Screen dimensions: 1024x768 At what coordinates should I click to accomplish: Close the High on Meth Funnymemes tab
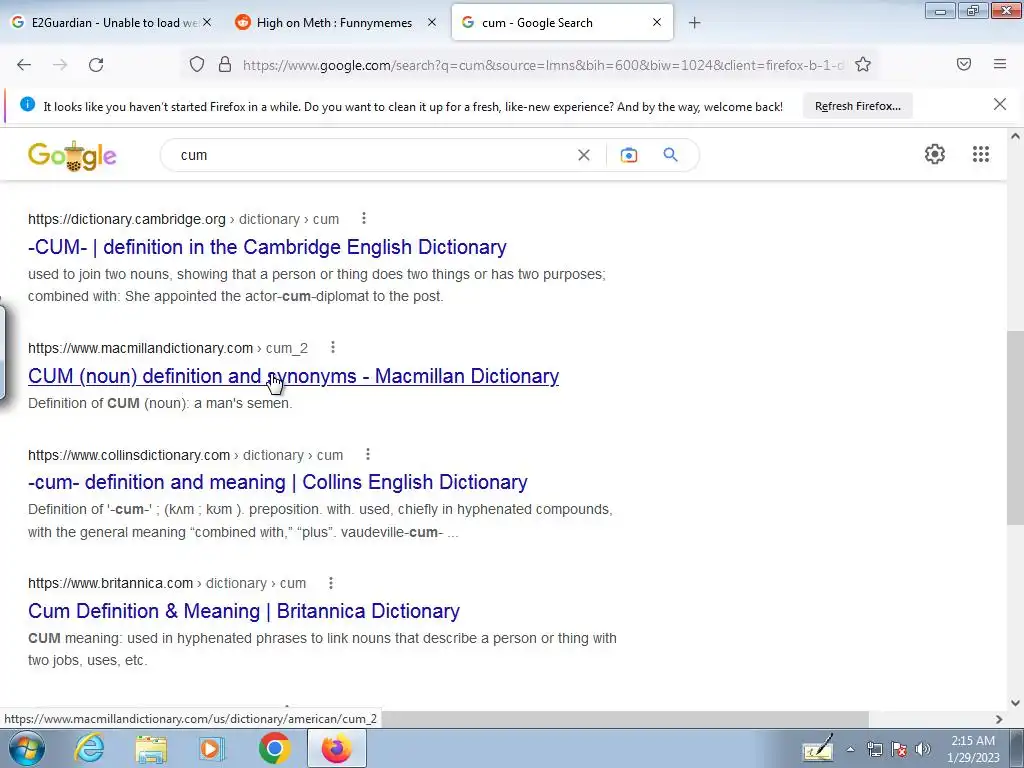(x=432, y=22)
